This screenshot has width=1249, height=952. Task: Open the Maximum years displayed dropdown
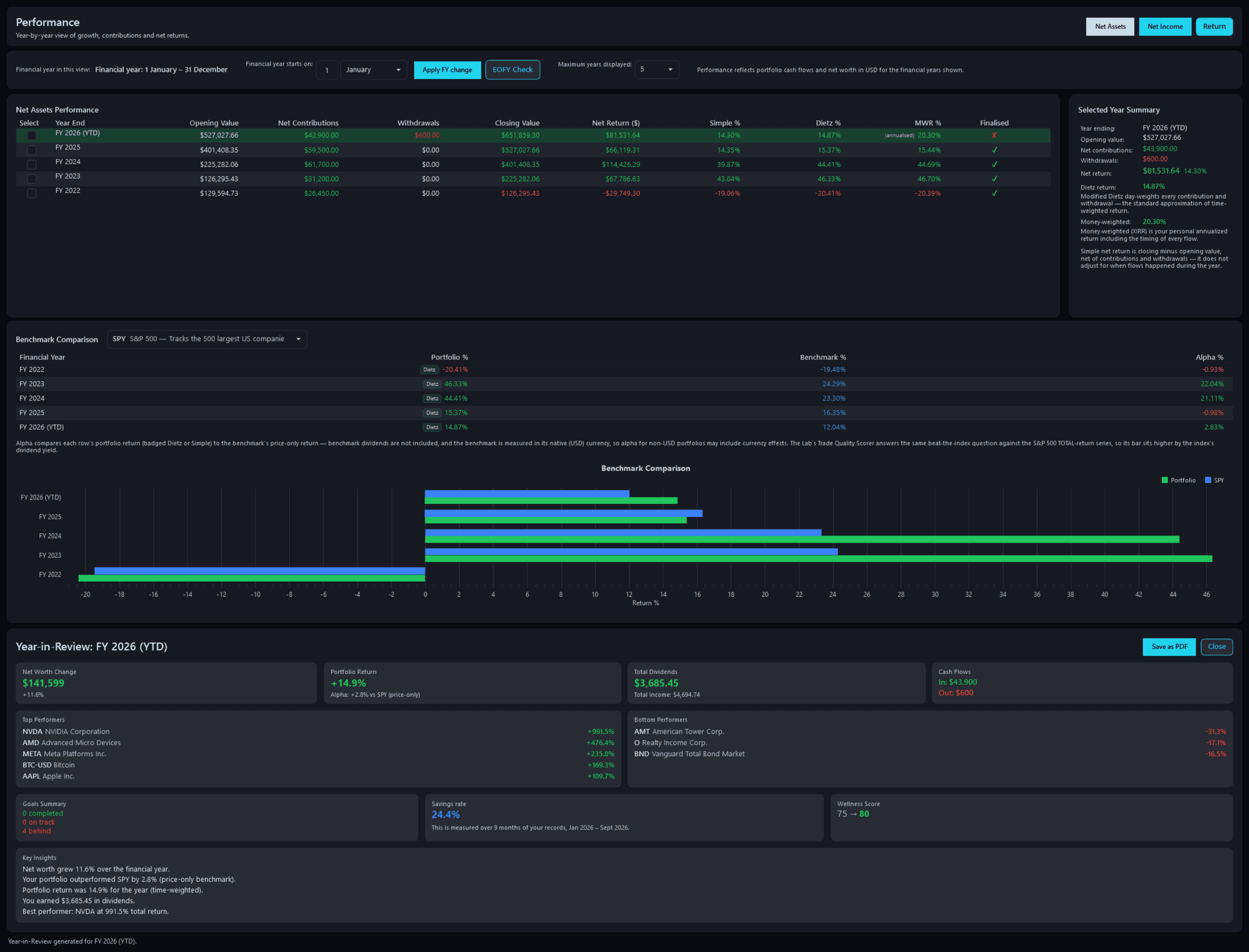point(656,70)
